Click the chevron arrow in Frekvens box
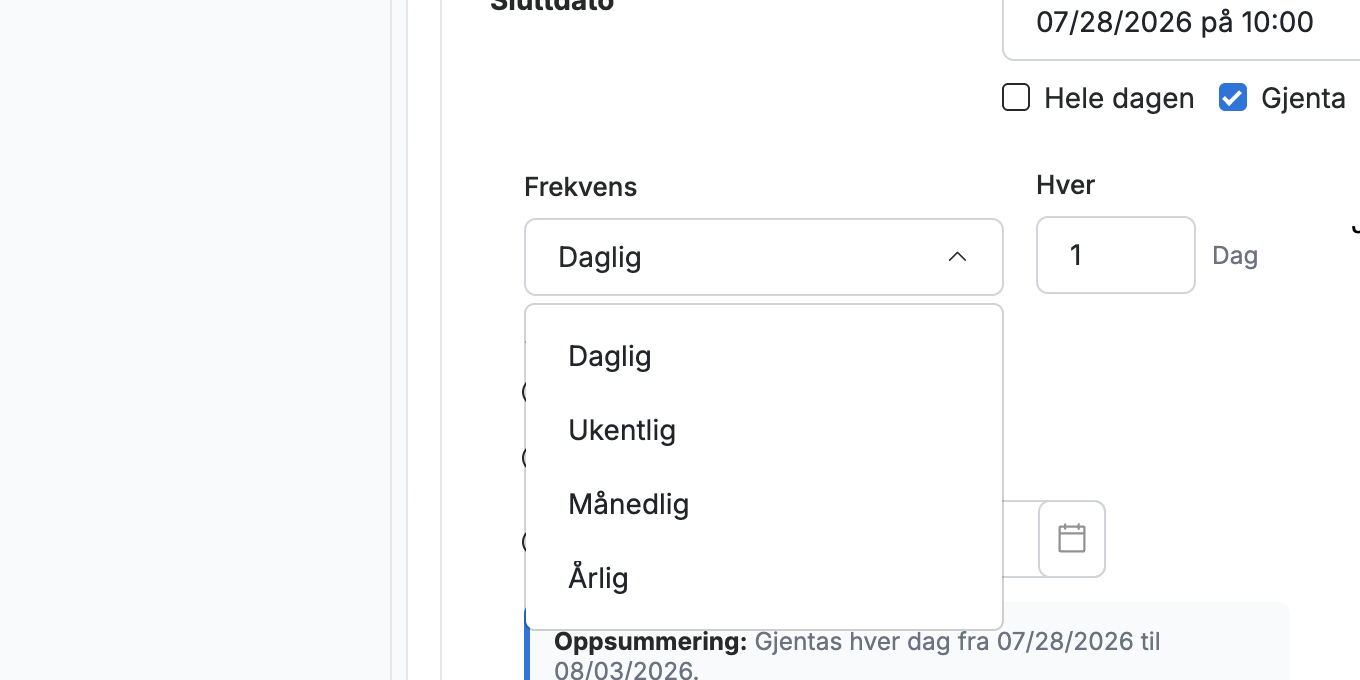This screenshot has height=680, width=1360. [x=957, y=257]
